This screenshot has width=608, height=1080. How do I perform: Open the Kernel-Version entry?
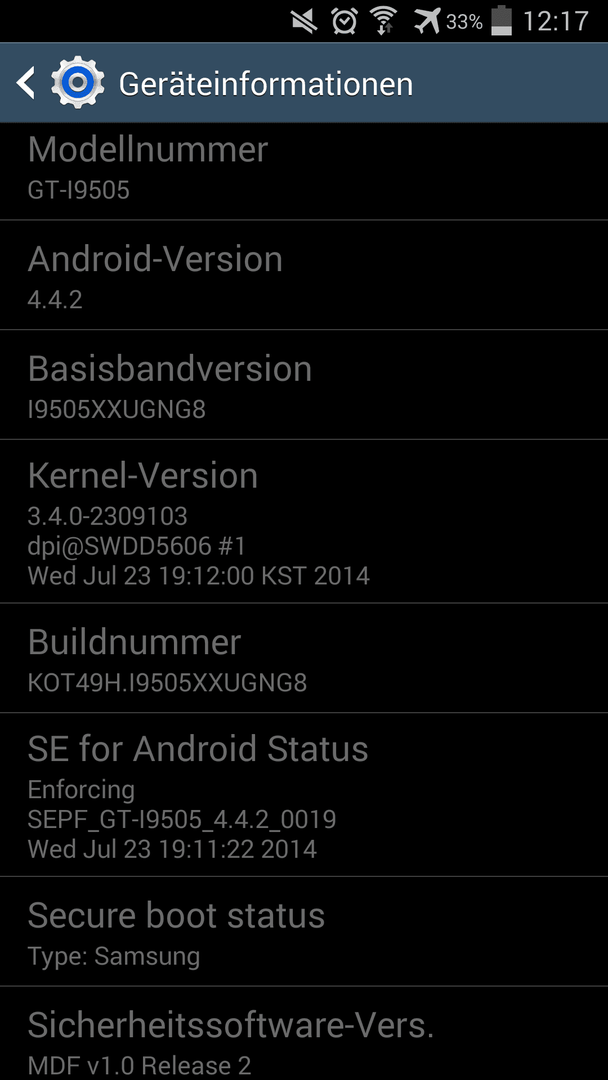(304, 521)
